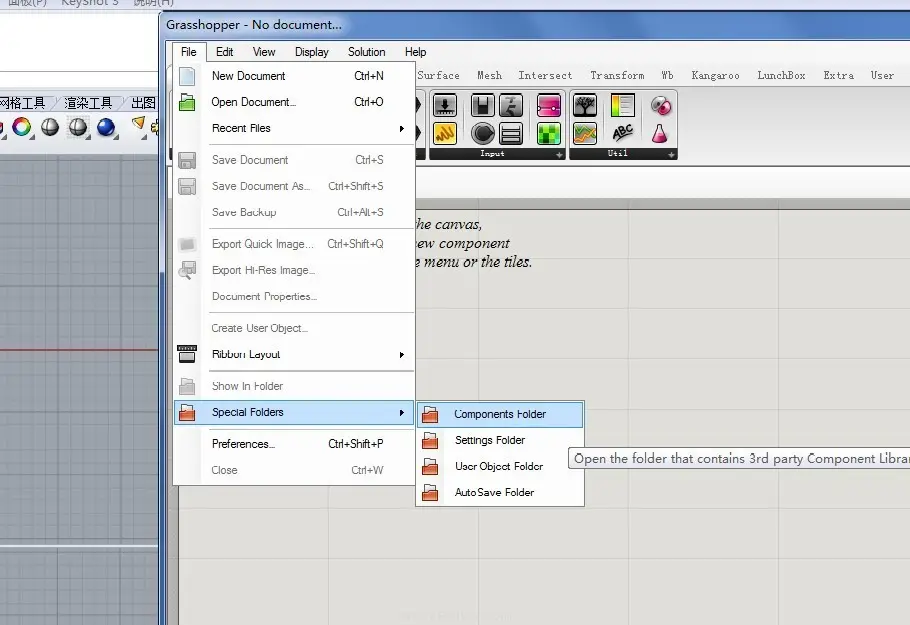
Task: Expand the Recent Files submenu
Action: (x=294, y=128)
